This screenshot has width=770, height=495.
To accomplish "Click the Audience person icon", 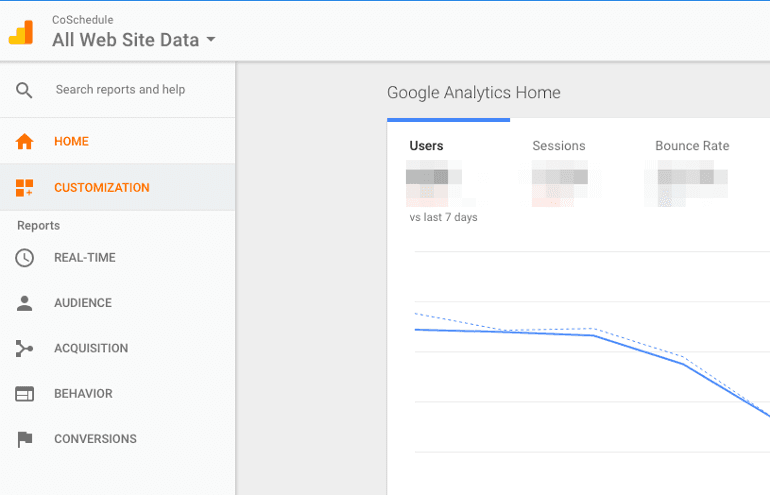I will (25, 303).
